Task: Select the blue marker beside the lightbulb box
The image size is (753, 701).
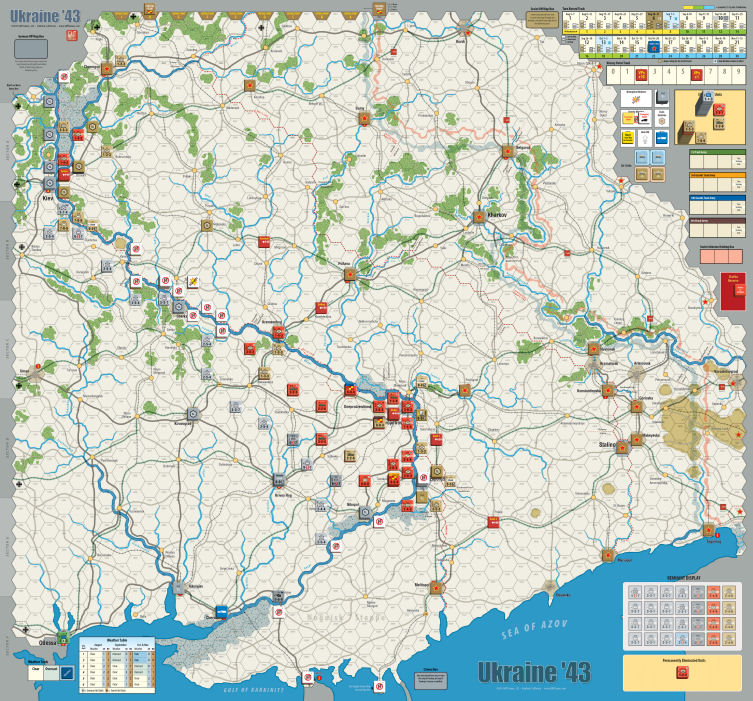Action: point(662,139)
